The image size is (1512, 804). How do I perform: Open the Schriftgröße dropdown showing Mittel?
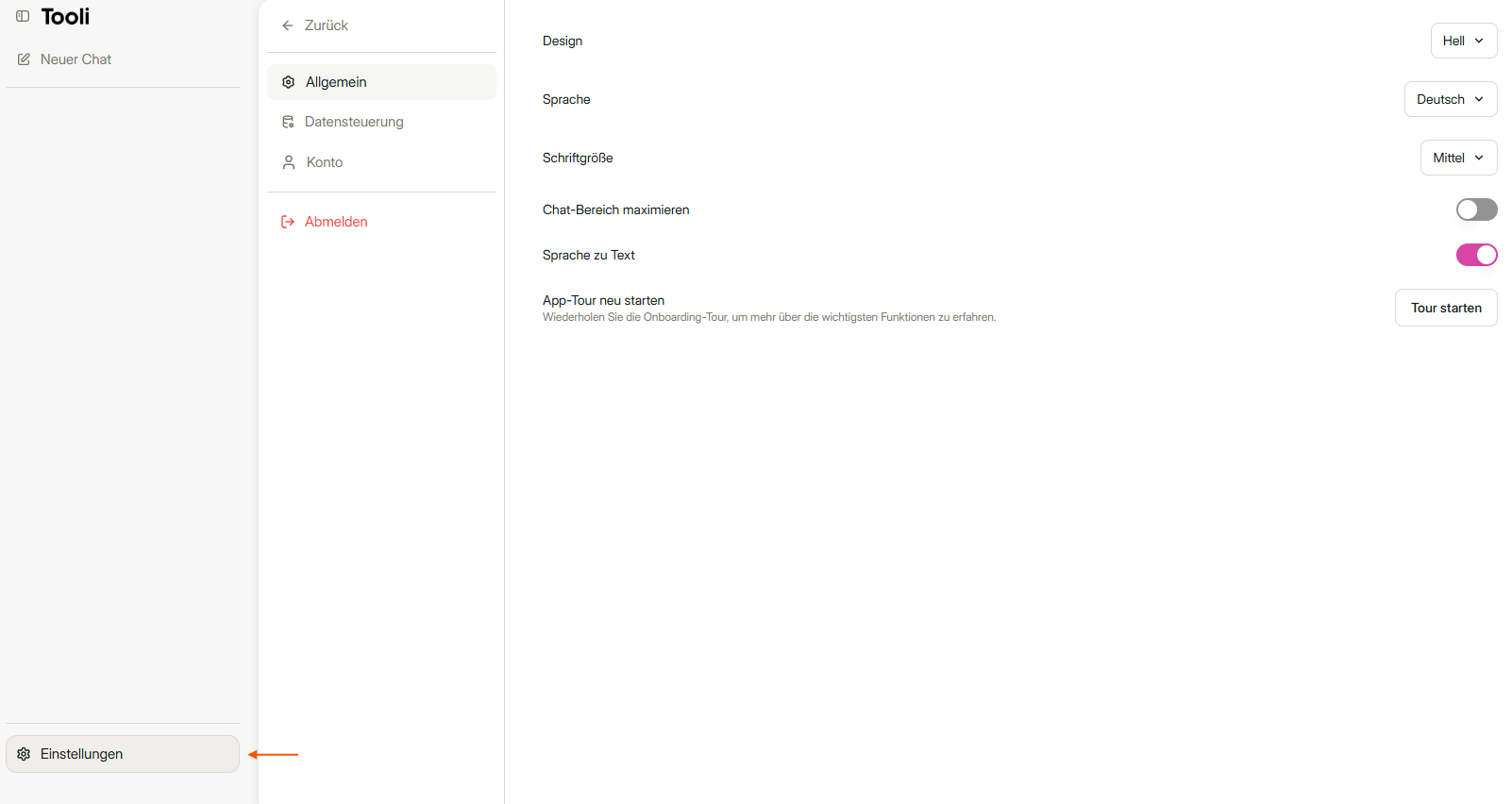click(1459, 158)
